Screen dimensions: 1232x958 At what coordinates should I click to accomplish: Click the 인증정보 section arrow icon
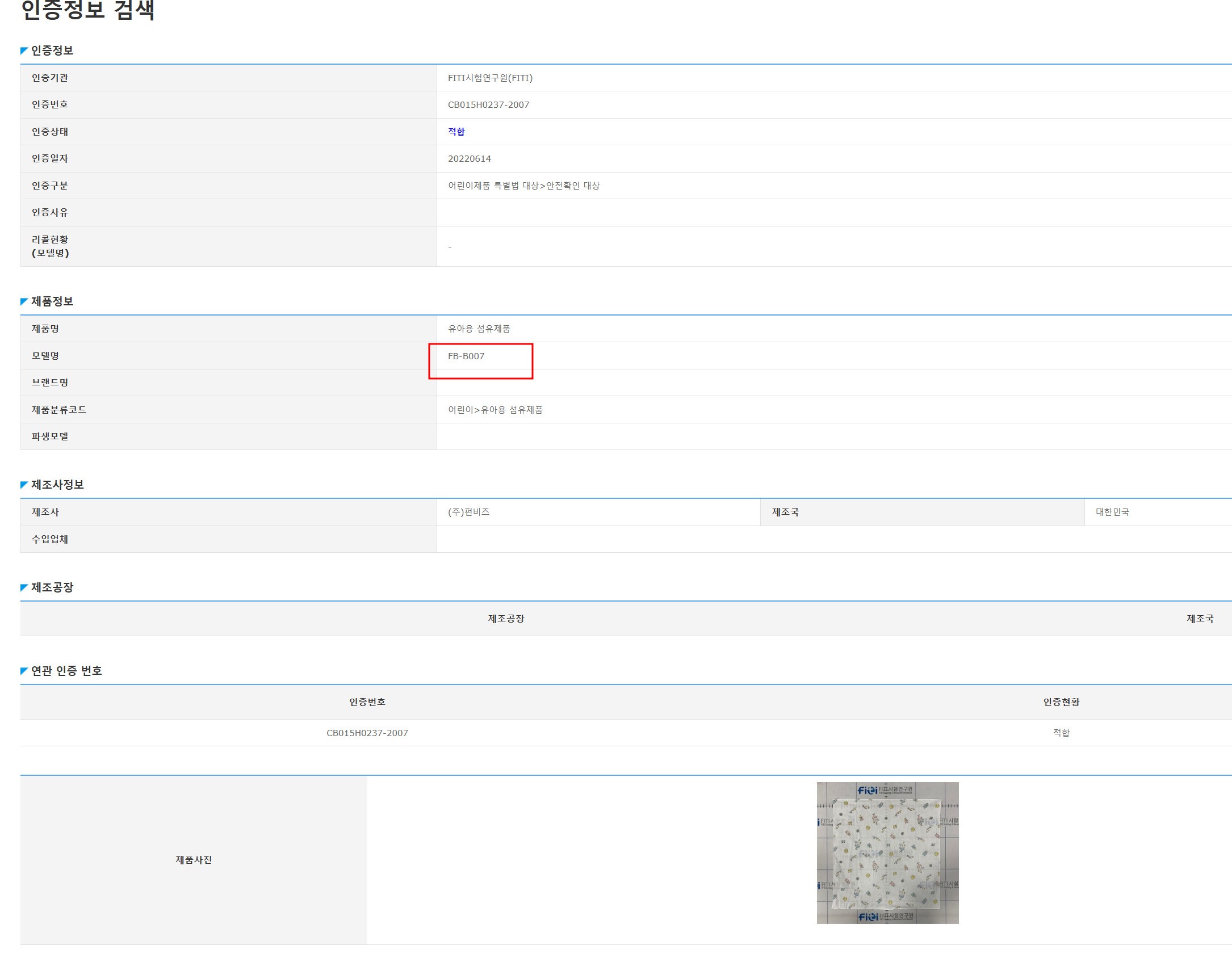(x=24, y=51)
